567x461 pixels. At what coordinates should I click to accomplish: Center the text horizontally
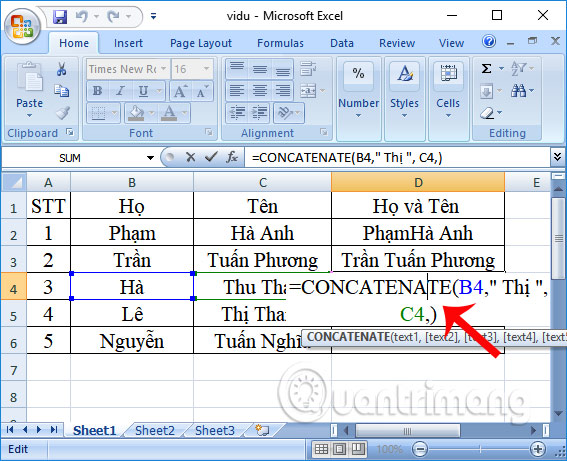click(260, 90)
